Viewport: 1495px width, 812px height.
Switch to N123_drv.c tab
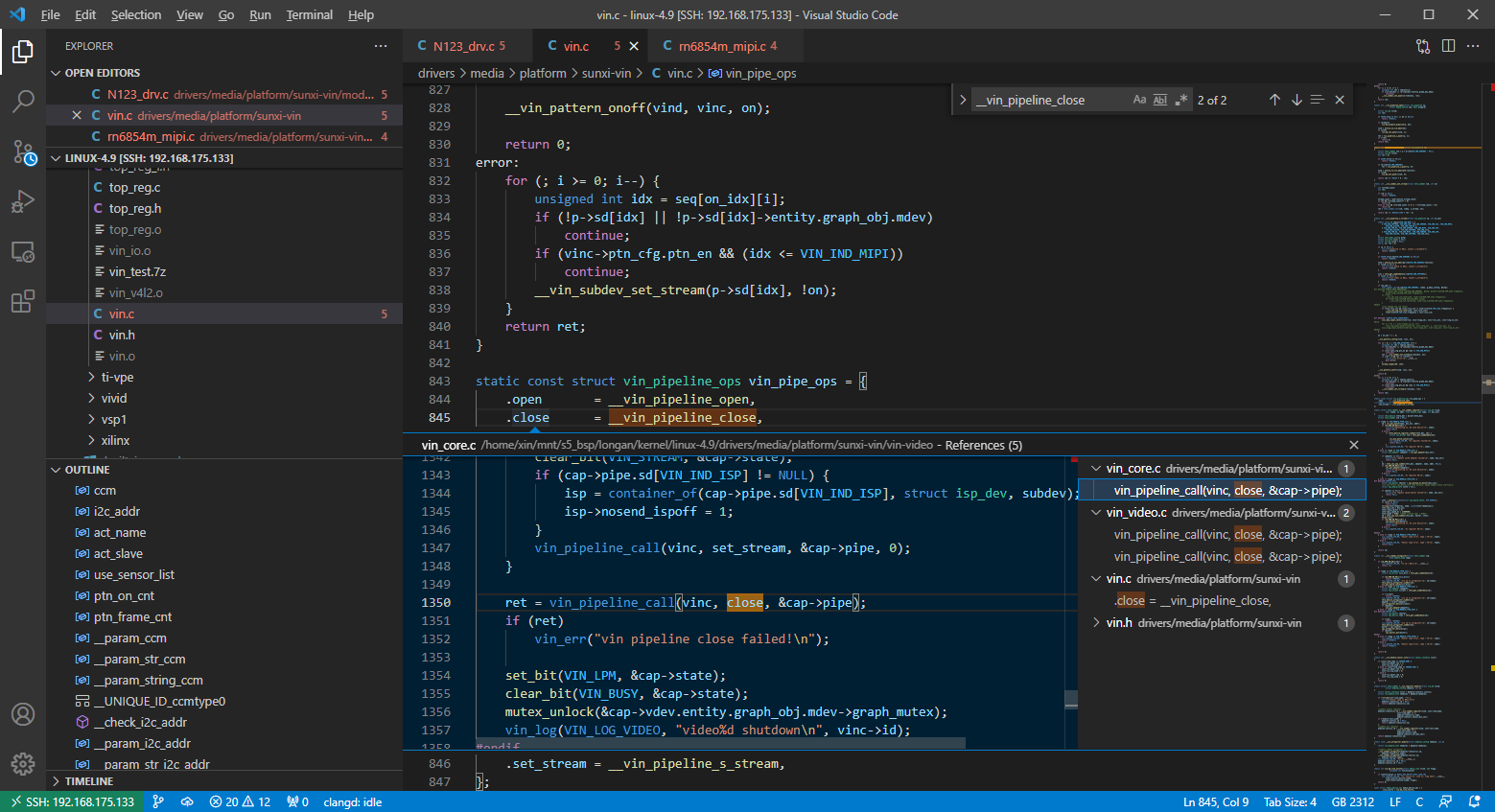(469, 46)
